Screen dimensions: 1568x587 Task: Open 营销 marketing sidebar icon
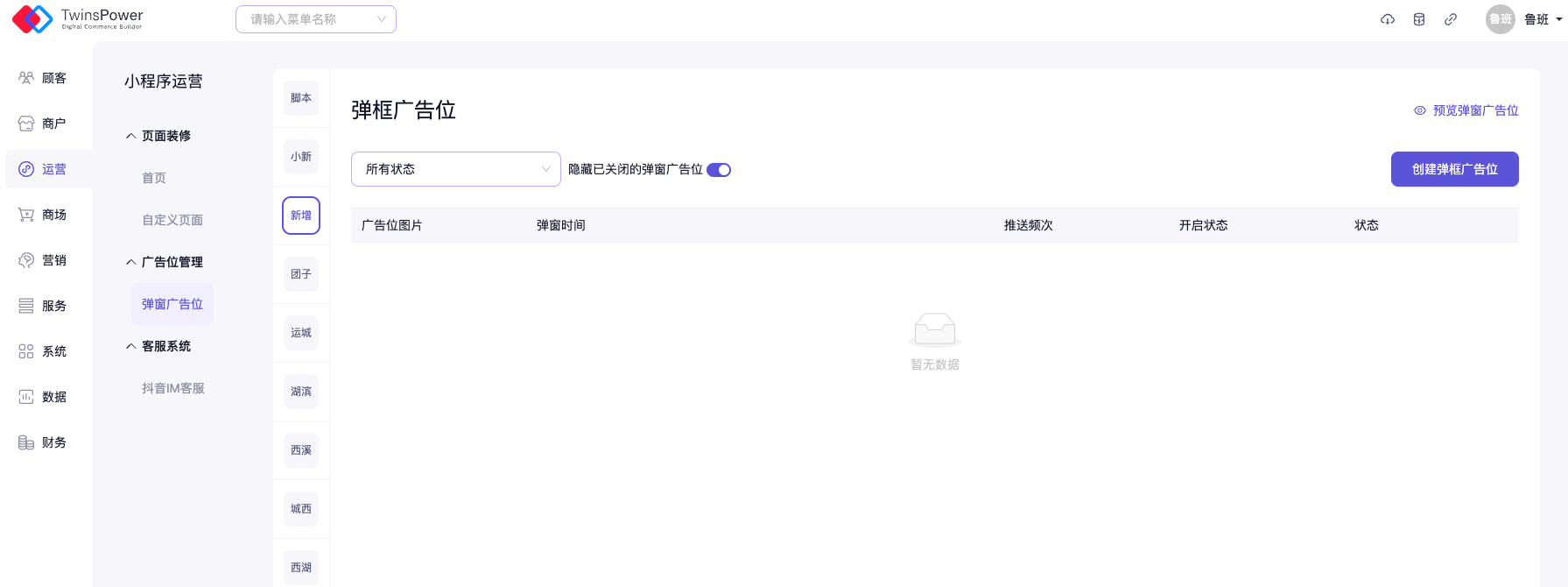26,260
